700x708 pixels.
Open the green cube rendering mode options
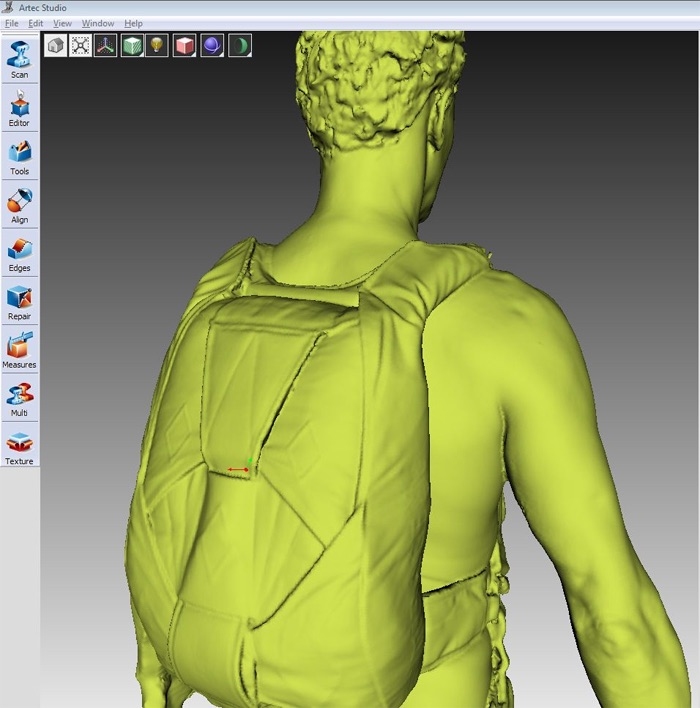coord(132,46)
